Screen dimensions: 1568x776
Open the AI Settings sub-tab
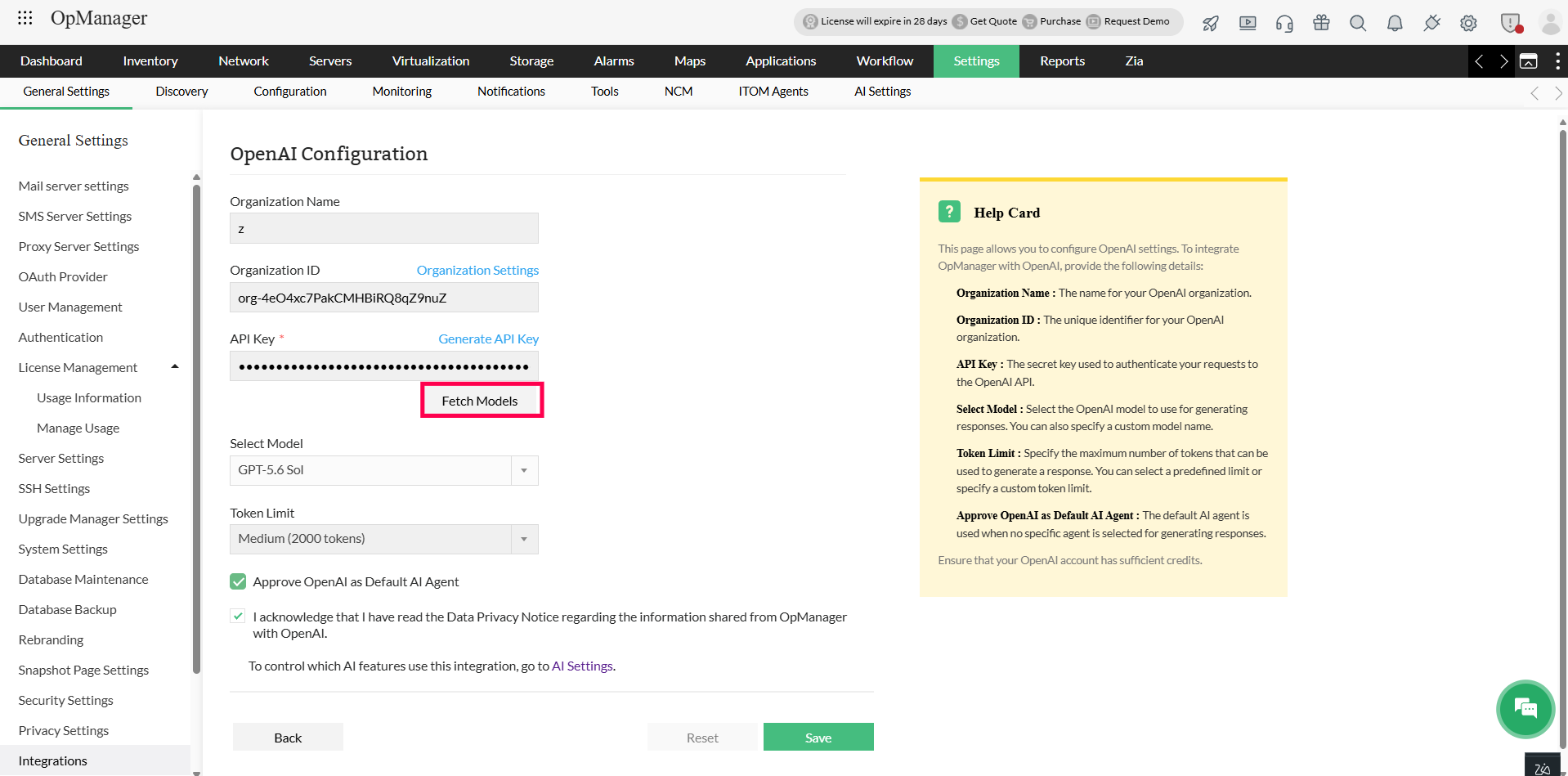[882, 92]
